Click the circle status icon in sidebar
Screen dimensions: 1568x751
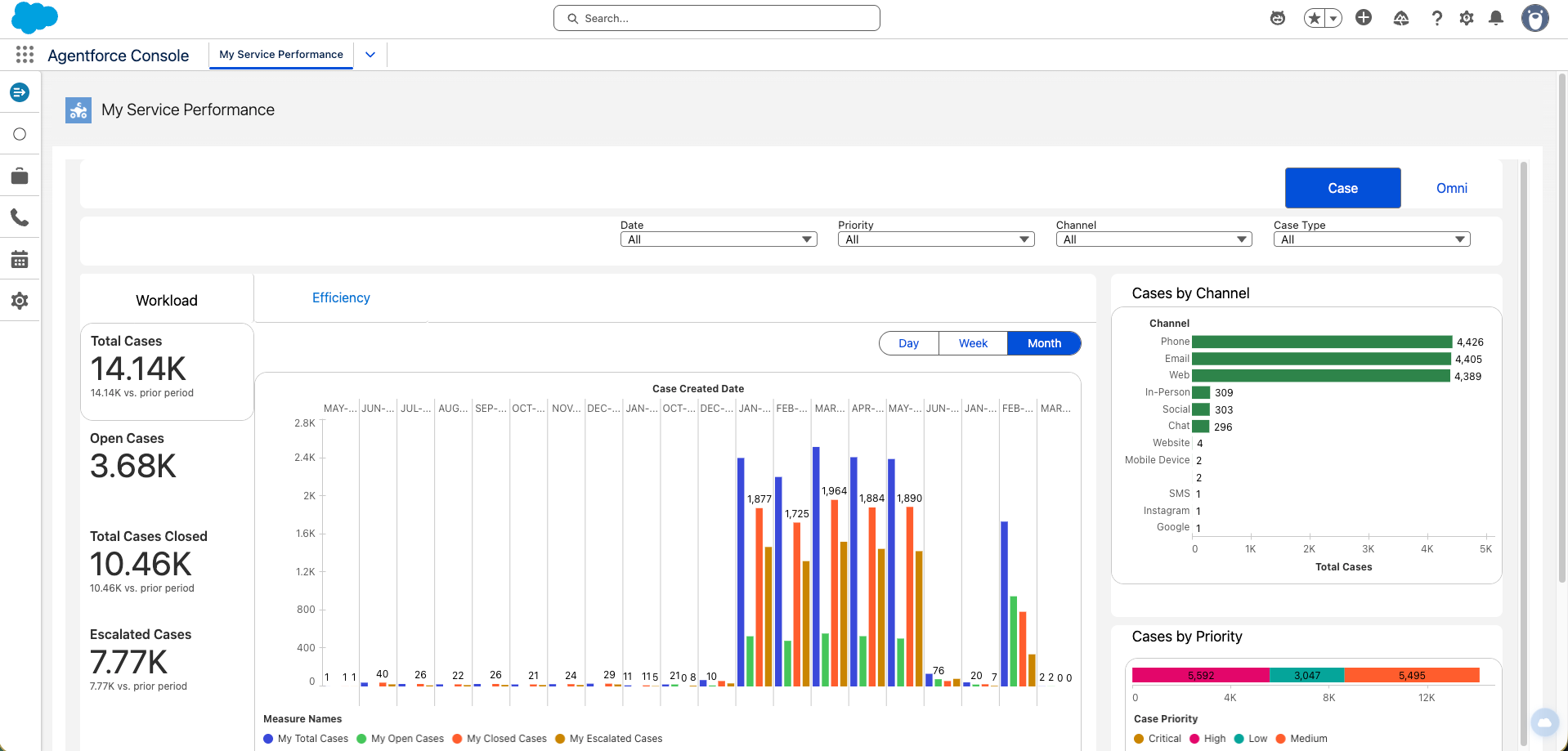20,134
